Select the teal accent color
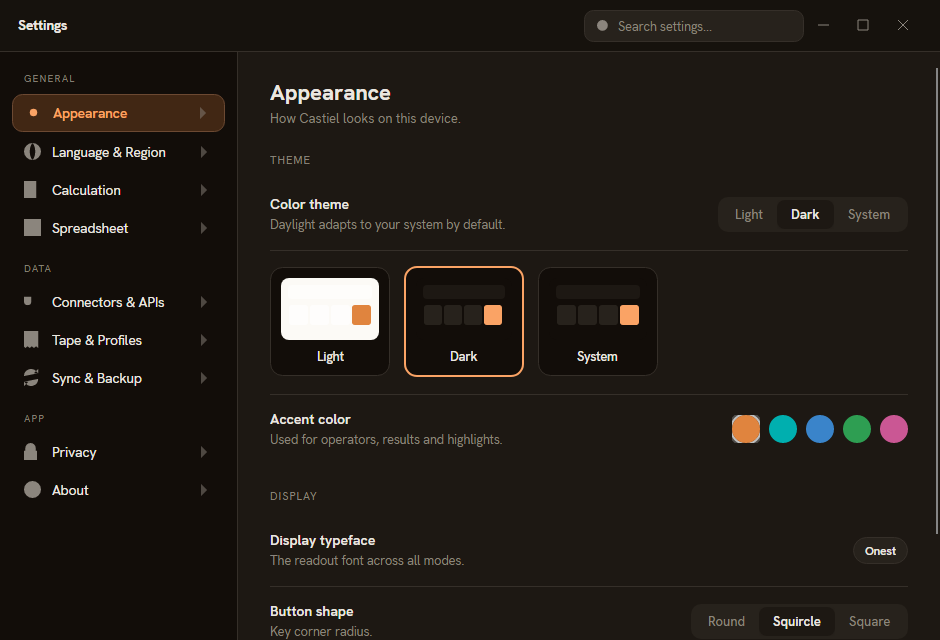Image resolution: width=940 pixels, height=640 pixels. pos(783,429)
